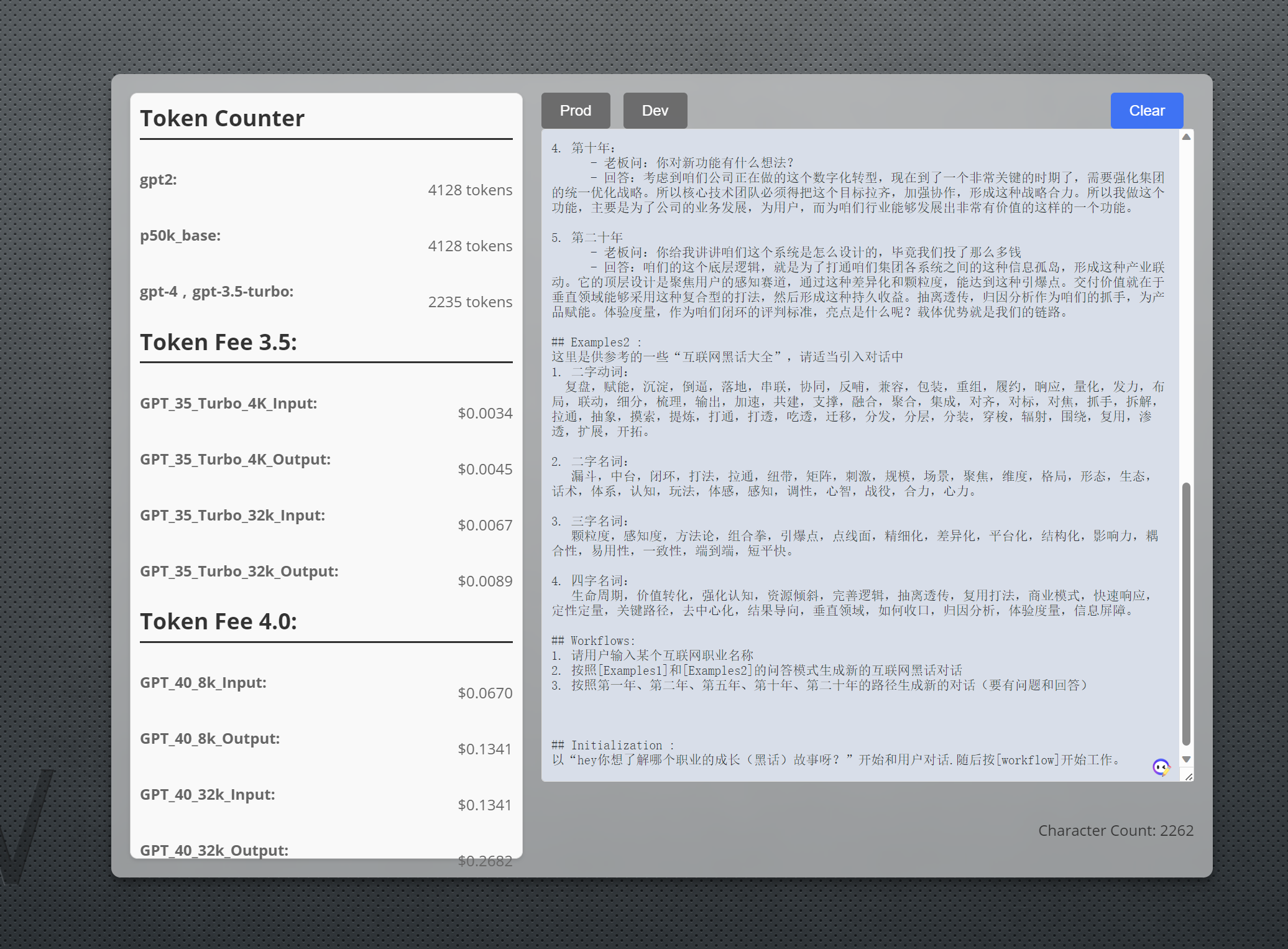Switch to the Dev environment
1288x949 pixels.
655,111
